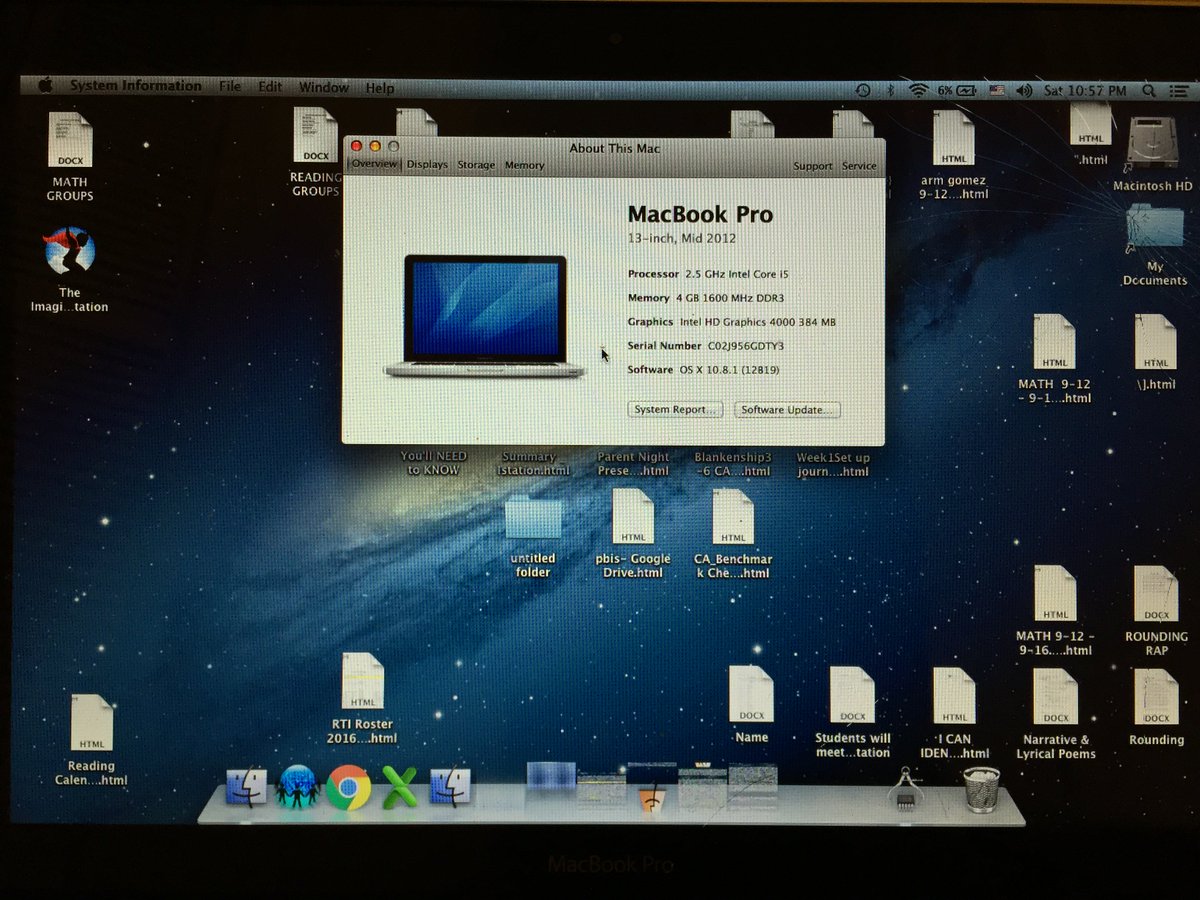Select Macintosh HD drive icon on desktop
The width and height of the screenshot is (1200, 900).
point(1152,143)
